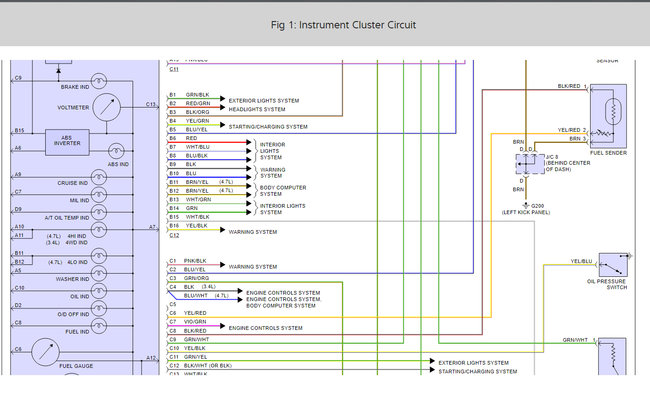Select the ABS INVERTER box
The image size is (650, 393).
point(67,142)
